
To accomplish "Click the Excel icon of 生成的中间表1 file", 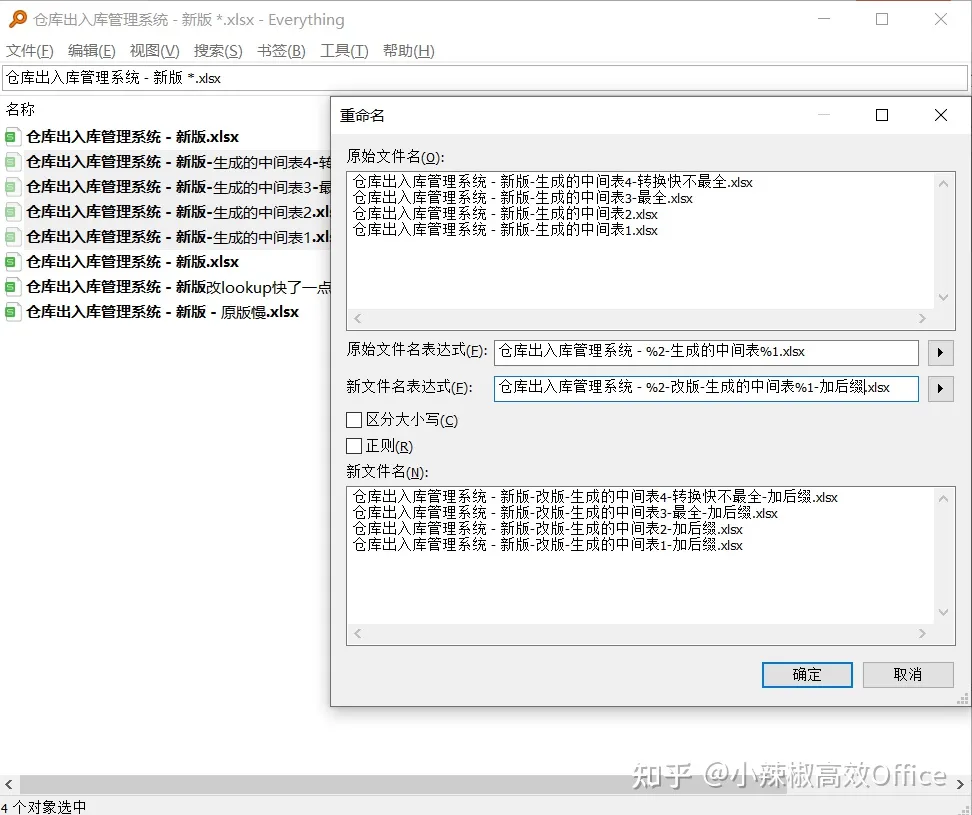I will click(x=12, y=237).
